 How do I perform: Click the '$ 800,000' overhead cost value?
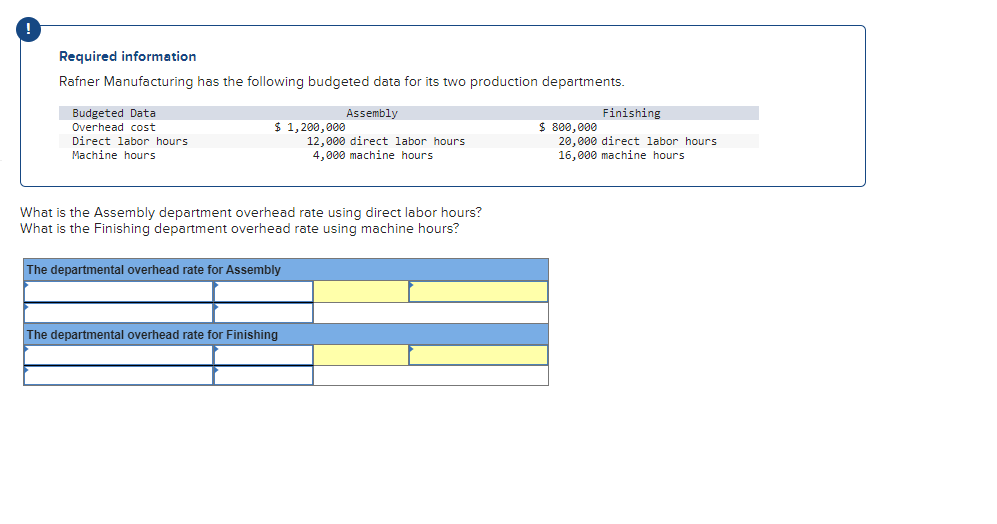pyautogui.click(x=568, y=127)
